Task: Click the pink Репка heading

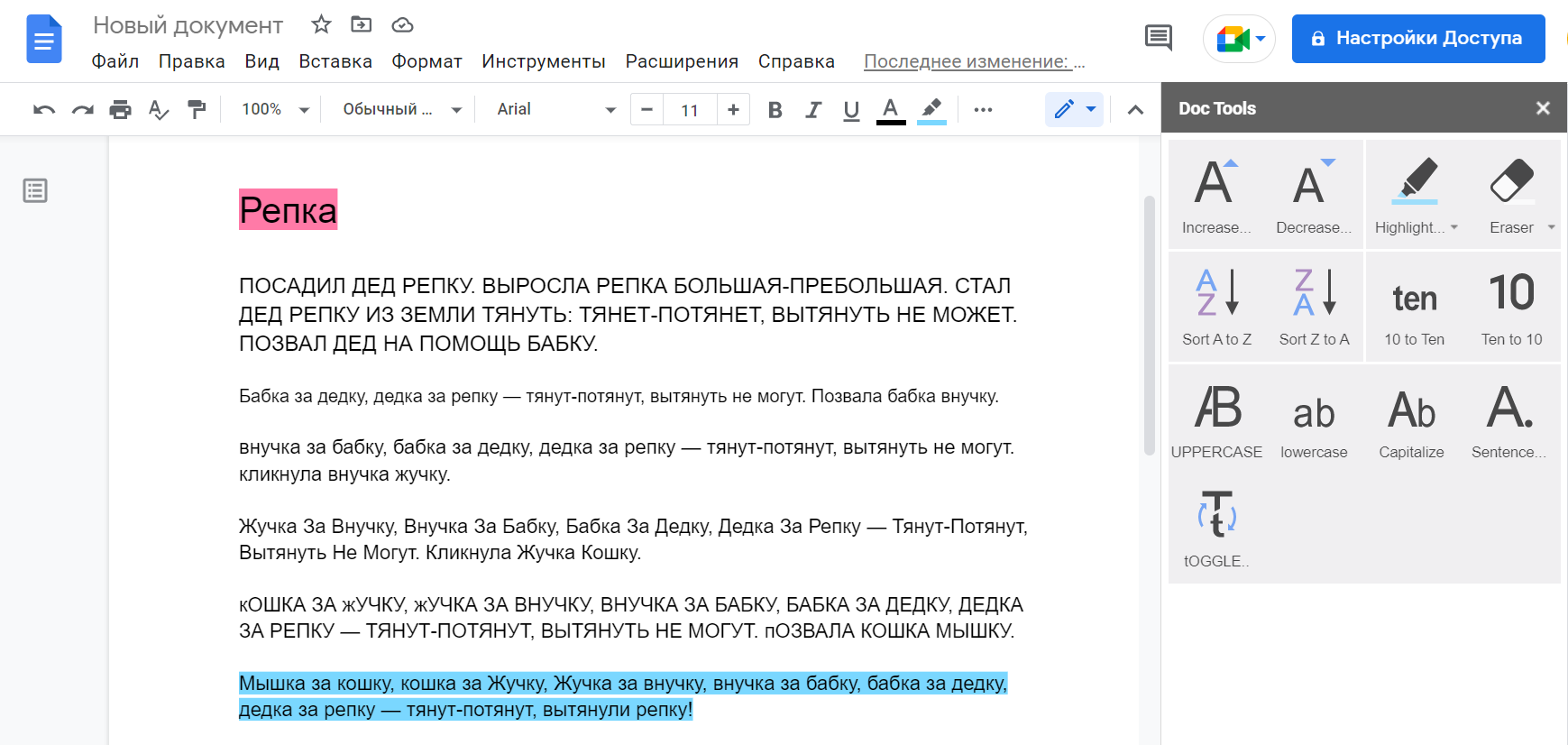Action: coord(289,210)
